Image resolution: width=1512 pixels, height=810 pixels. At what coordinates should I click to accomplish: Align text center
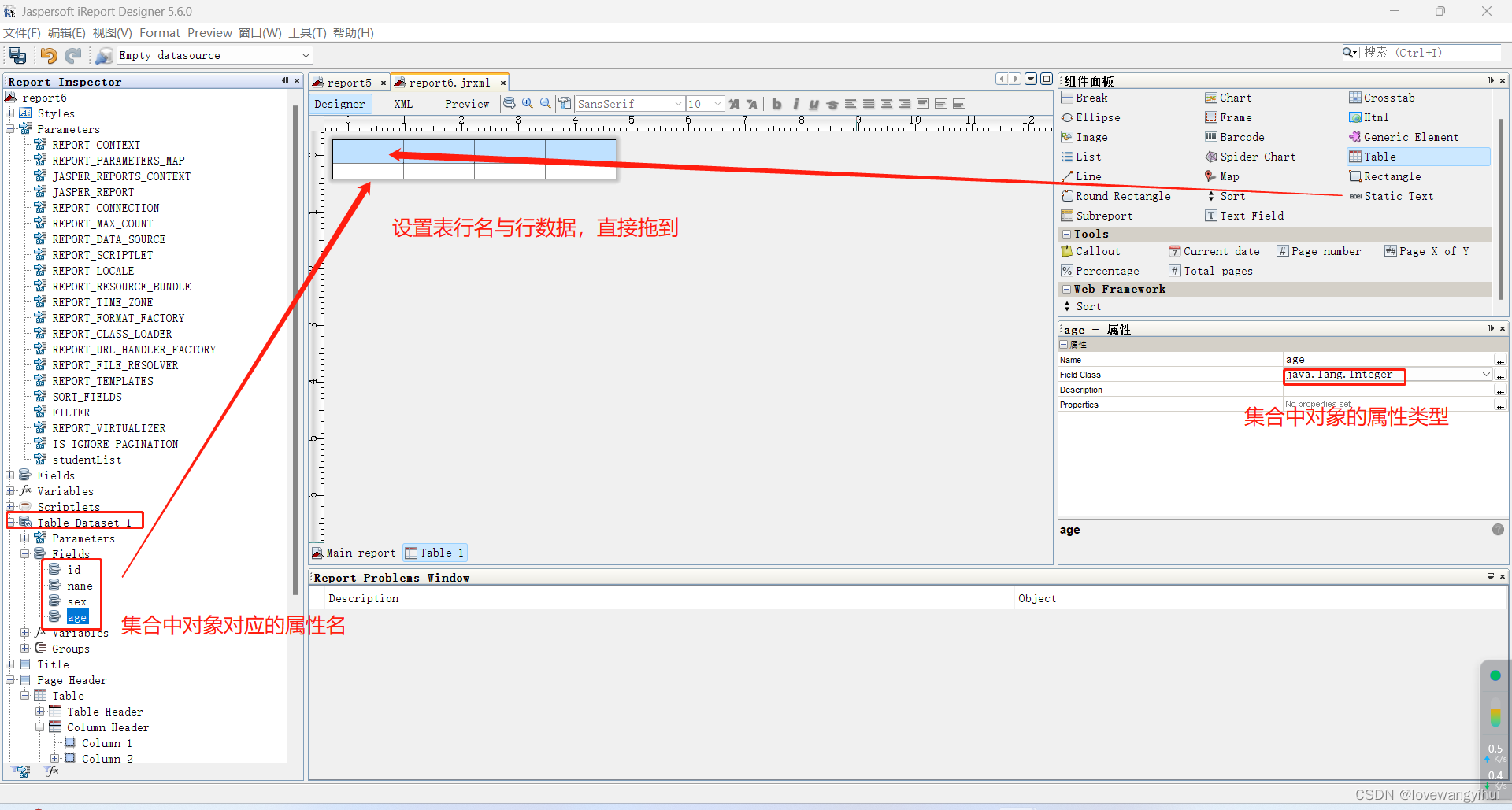point(887,103)
